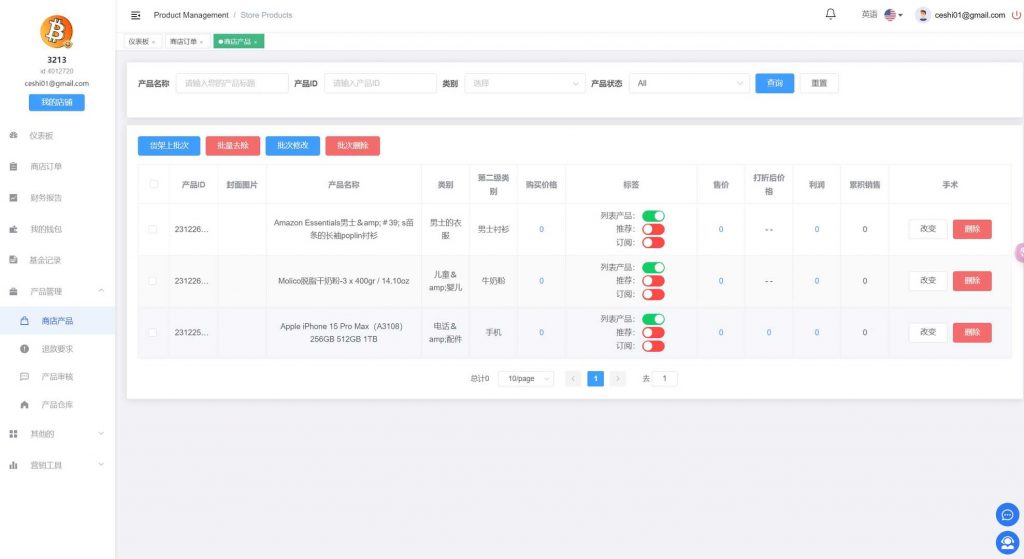This screenshot has width=1024, height=559.
Task: Click 删除 button for Molico product row
Action: tap(971, 281)
